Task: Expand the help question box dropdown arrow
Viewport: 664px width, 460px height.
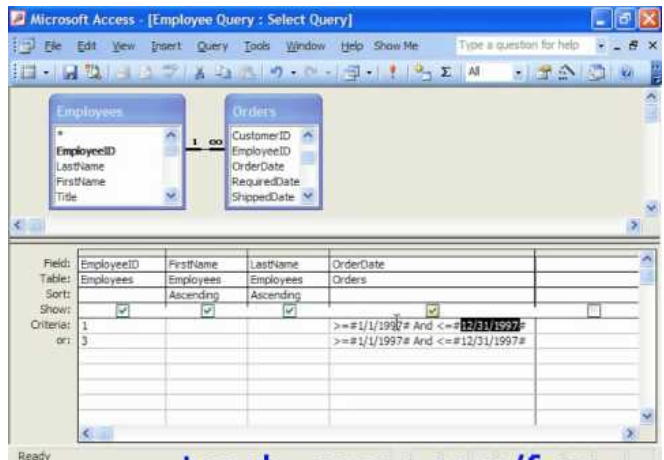Action: point(600,45)
